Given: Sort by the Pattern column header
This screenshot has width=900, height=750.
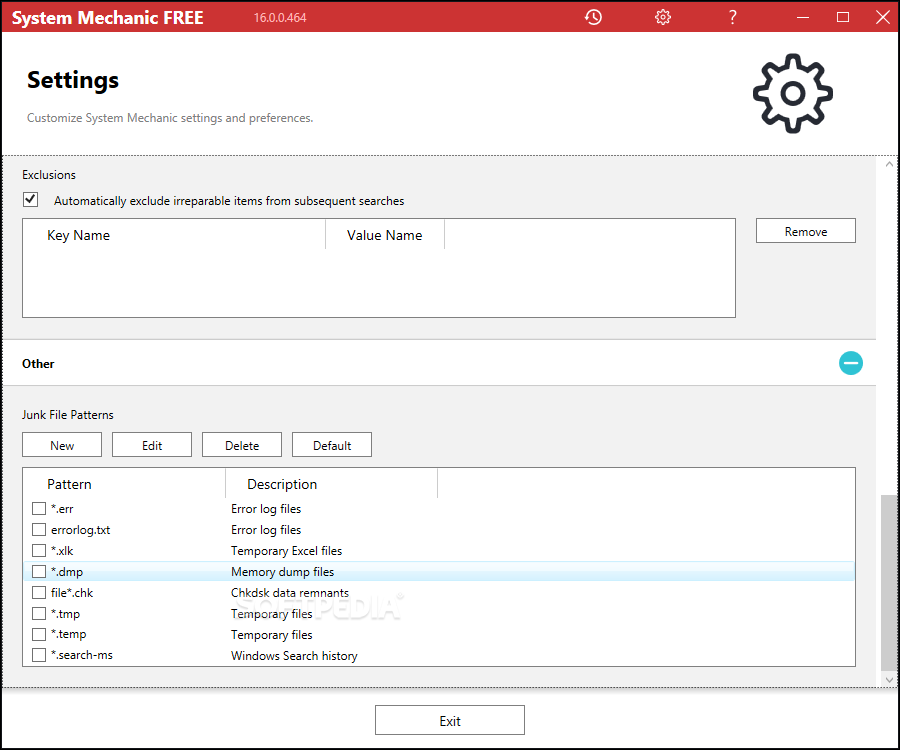Looking at the screenshot, I should [125, 484].
